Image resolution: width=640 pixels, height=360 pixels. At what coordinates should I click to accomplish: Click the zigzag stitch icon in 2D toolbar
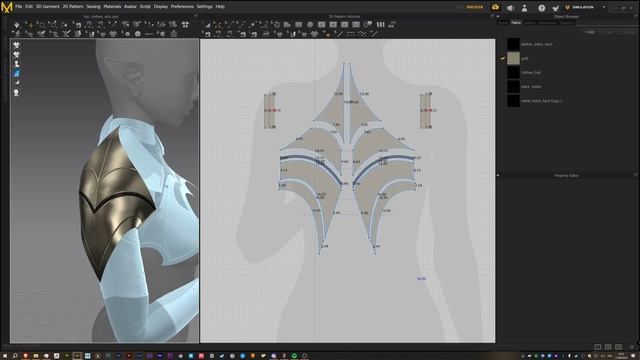point(363,34)
